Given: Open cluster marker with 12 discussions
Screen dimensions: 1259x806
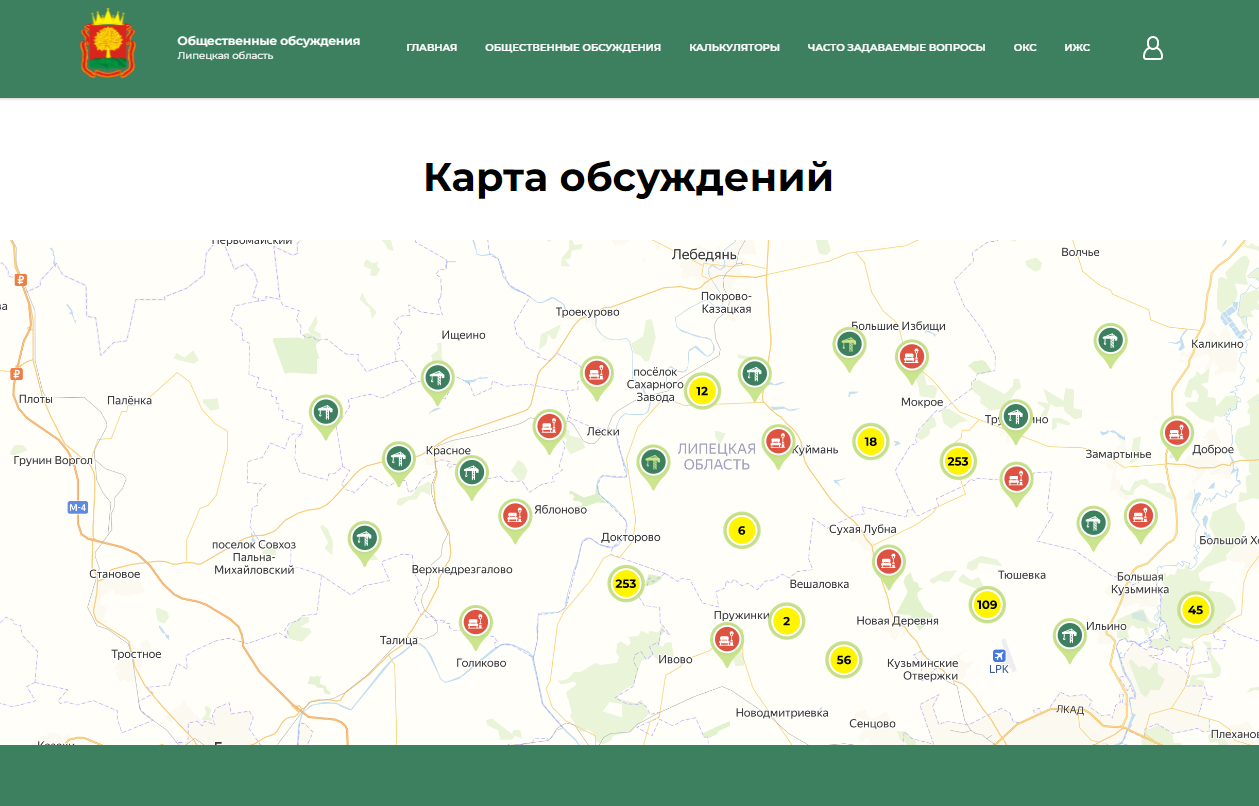Looking at the screenshot, I should point(702,391).
